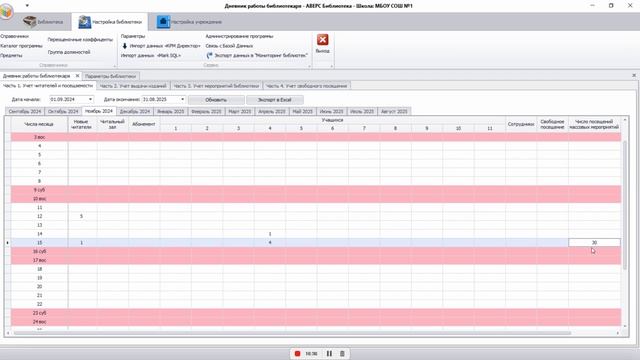Select the Апрель 2025 month tab
640x360 pixels.
pyautogui.click(x=272, y=111)
